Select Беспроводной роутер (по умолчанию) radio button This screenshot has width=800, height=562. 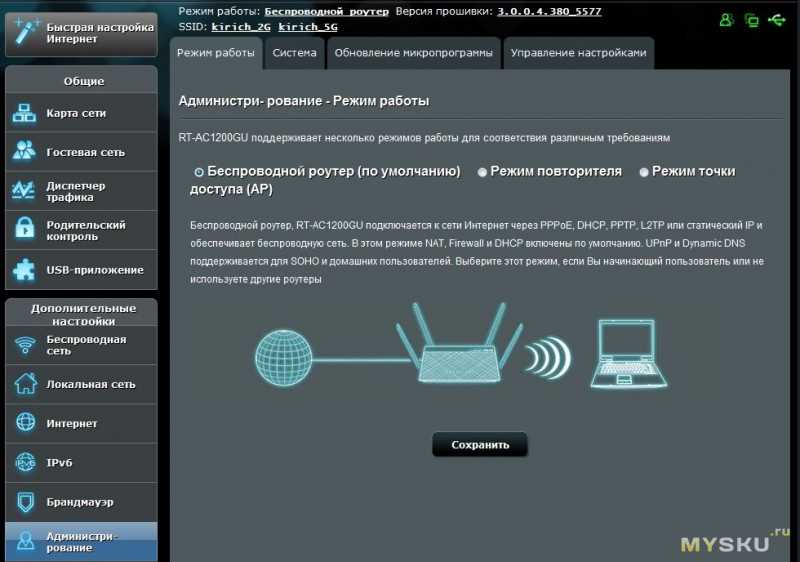tap(199, 172)
